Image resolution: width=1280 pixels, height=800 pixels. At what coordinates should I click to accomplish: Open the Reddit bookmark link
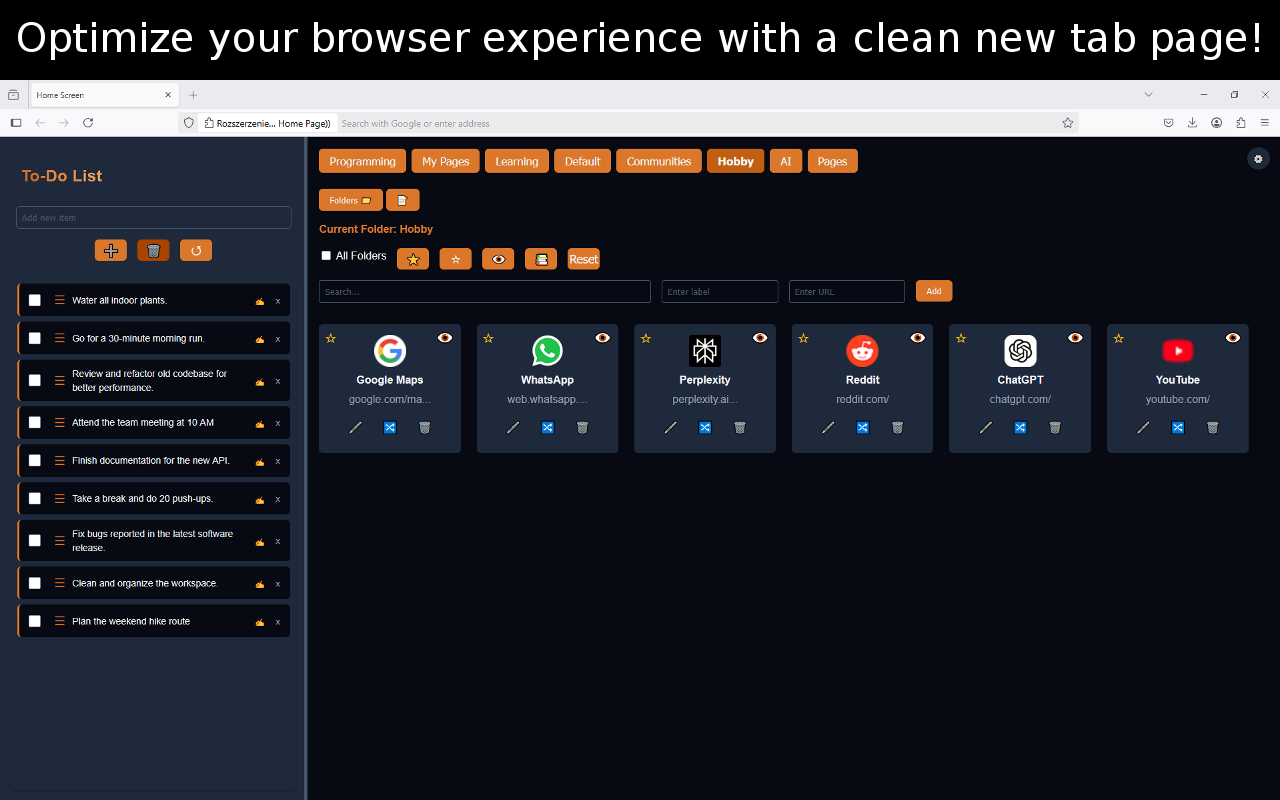point(863,399)
